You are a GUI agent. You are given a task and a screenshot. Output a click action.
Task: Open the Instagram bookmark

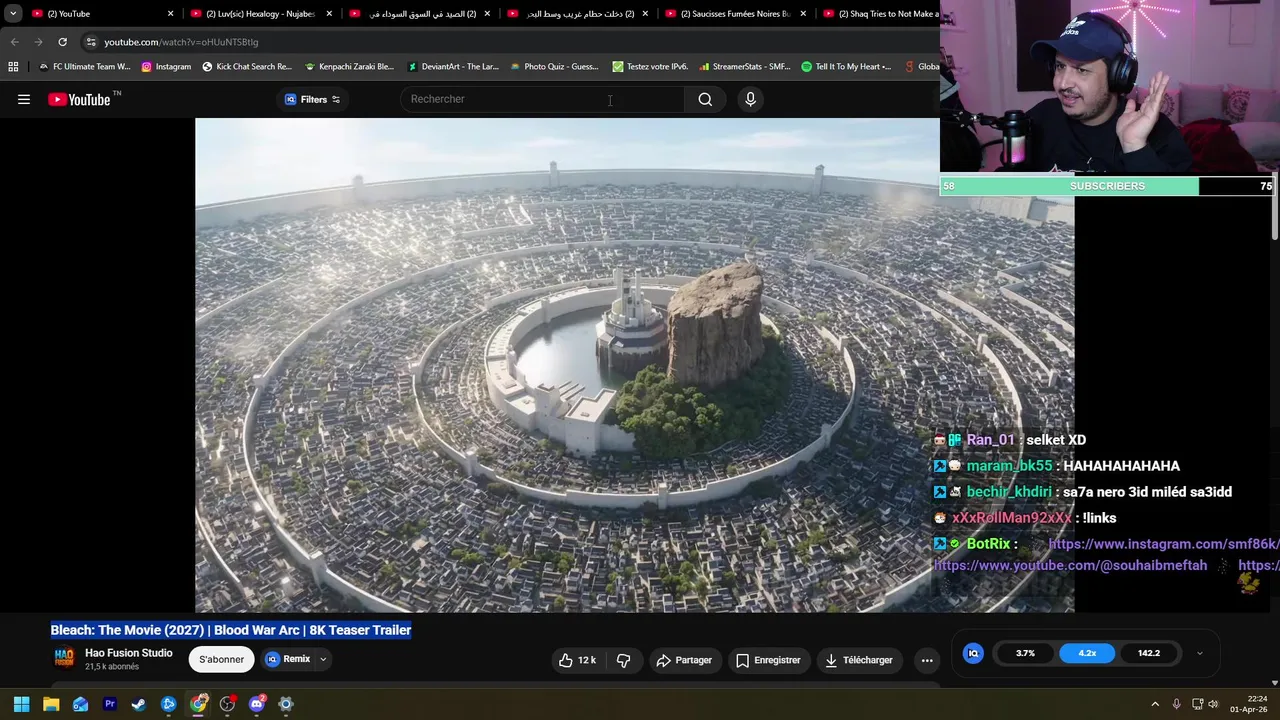click(166, 67)
